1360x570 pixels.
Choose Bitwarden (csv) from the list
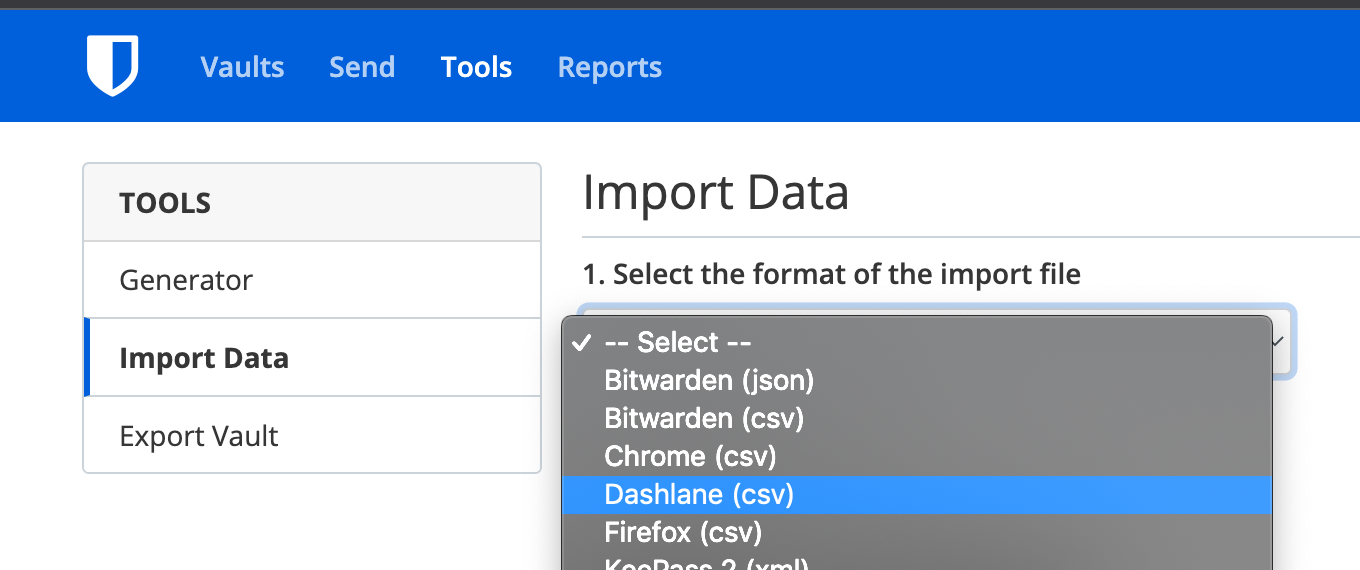pos(704,418)
